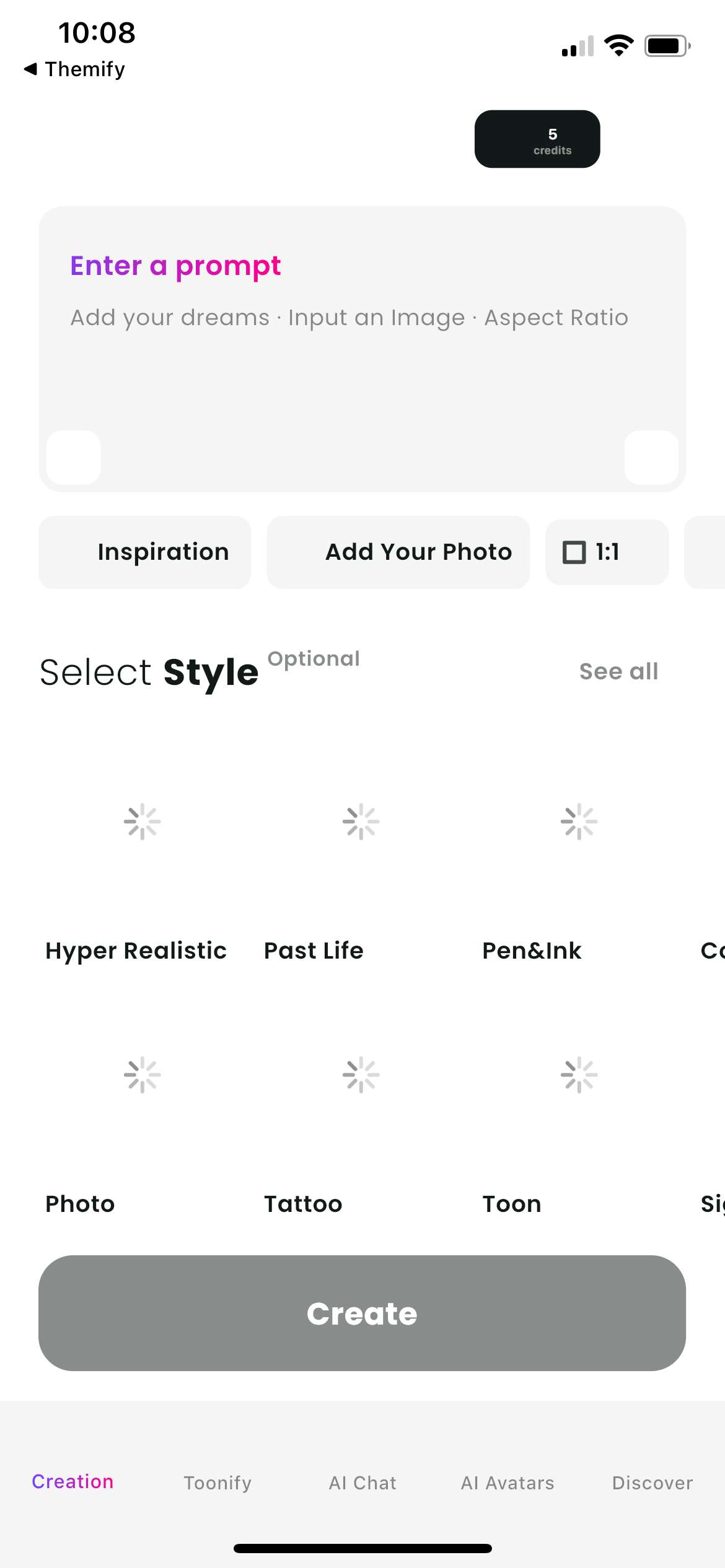725x1568 pixels.
Task: Switch to the Toonify tab
Action: pos(217,1483)
